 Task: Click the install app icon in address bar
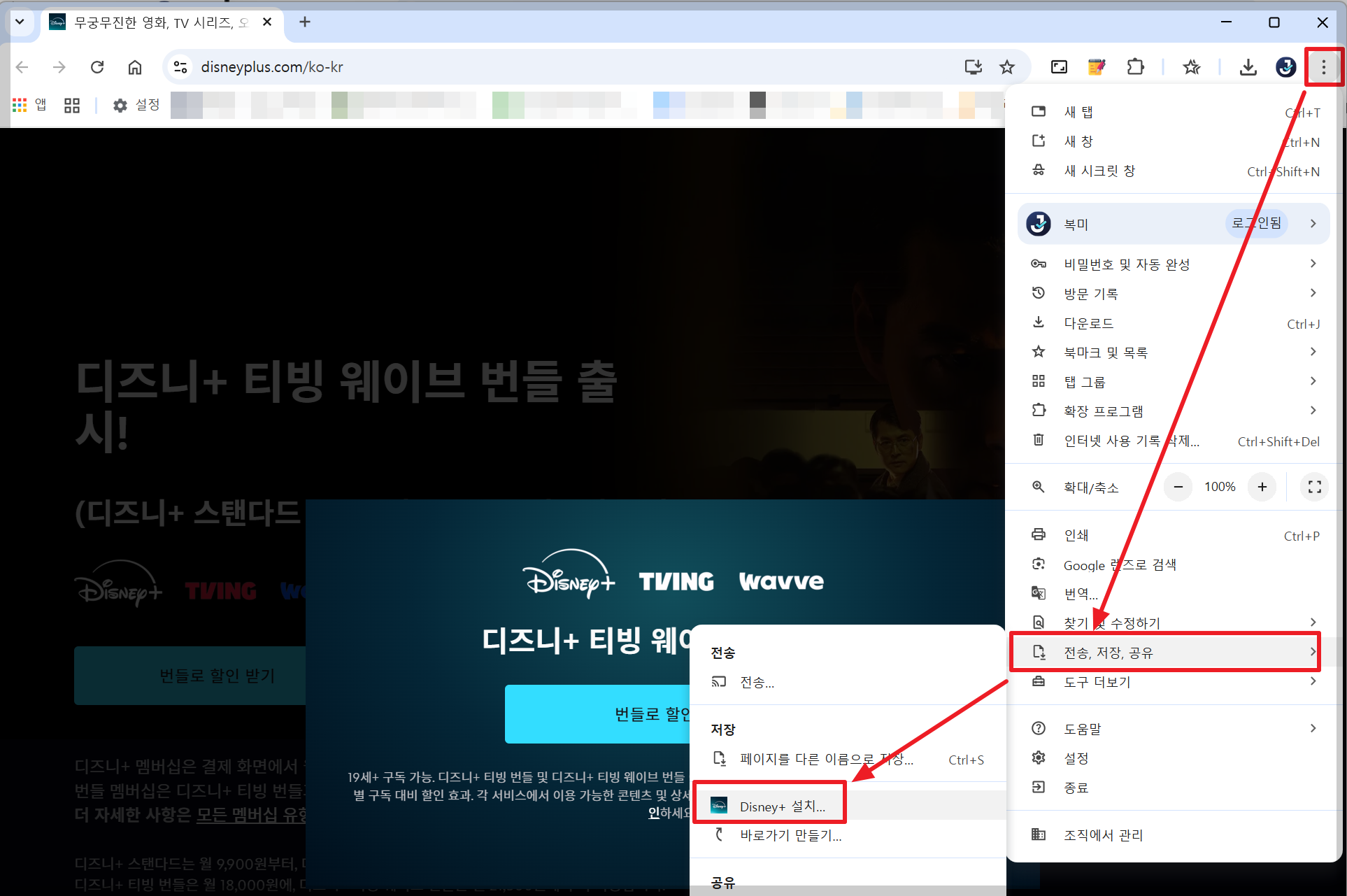click(973, 67)
